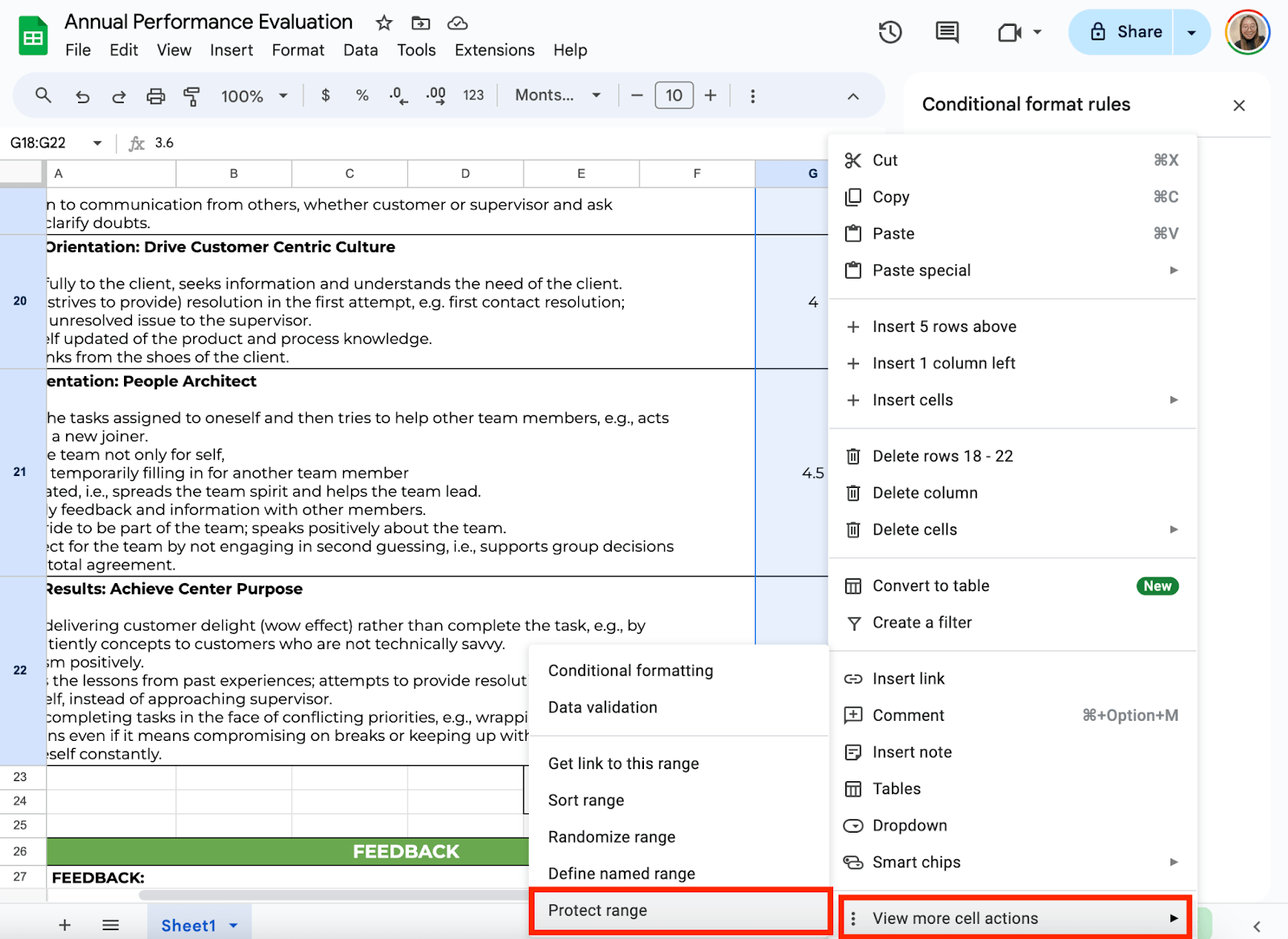
Task: Start a Meet call camera icon
Action: pos(1009,32)
